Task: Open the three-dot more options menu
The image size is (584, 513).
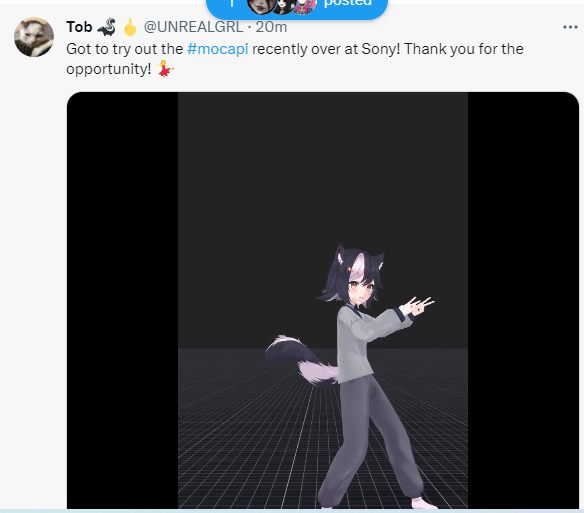Action: click(570, 27)
